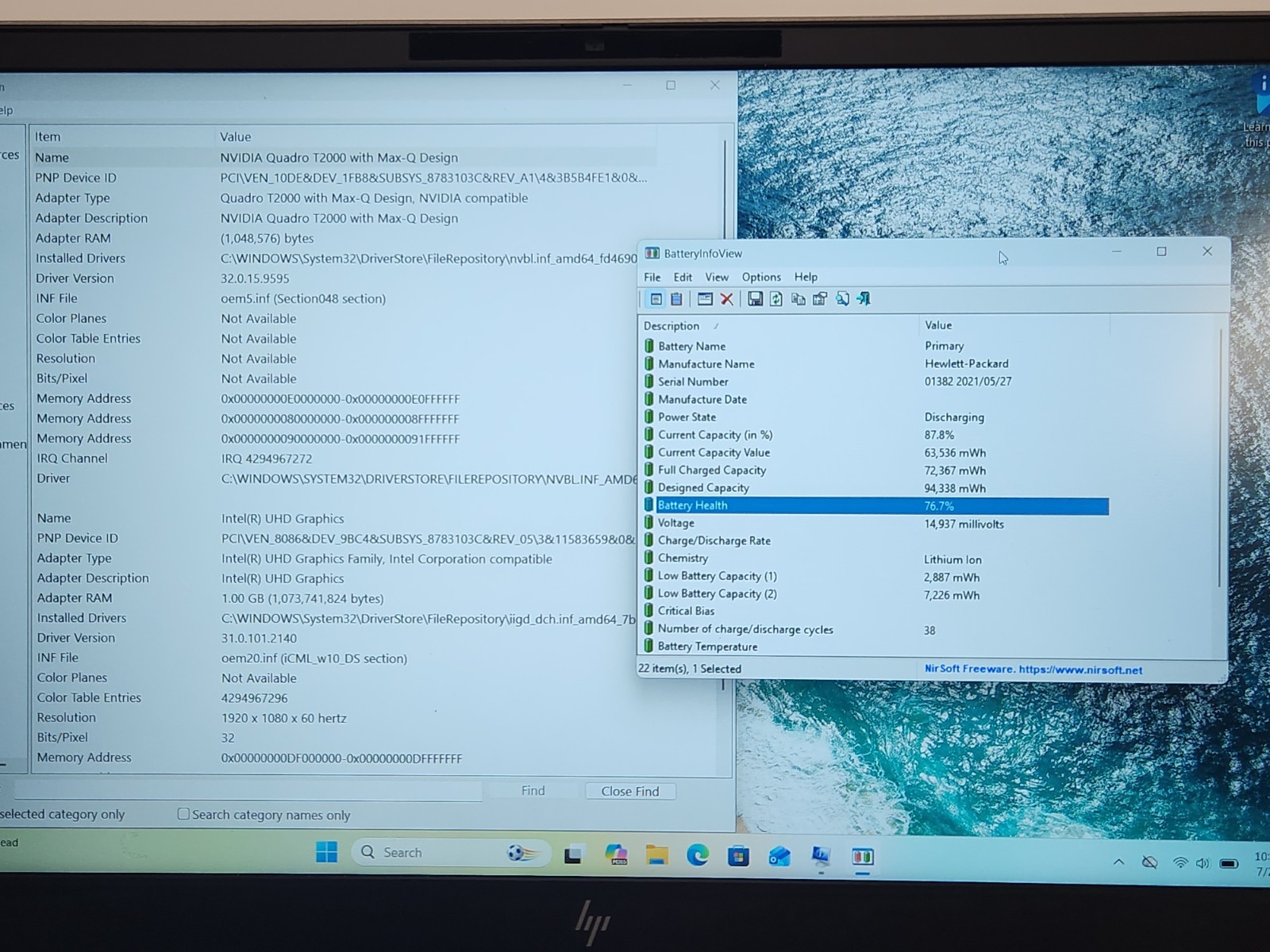Click the Find button in System Information
This screenshot has height=952, width=1270.
[533, 791]
